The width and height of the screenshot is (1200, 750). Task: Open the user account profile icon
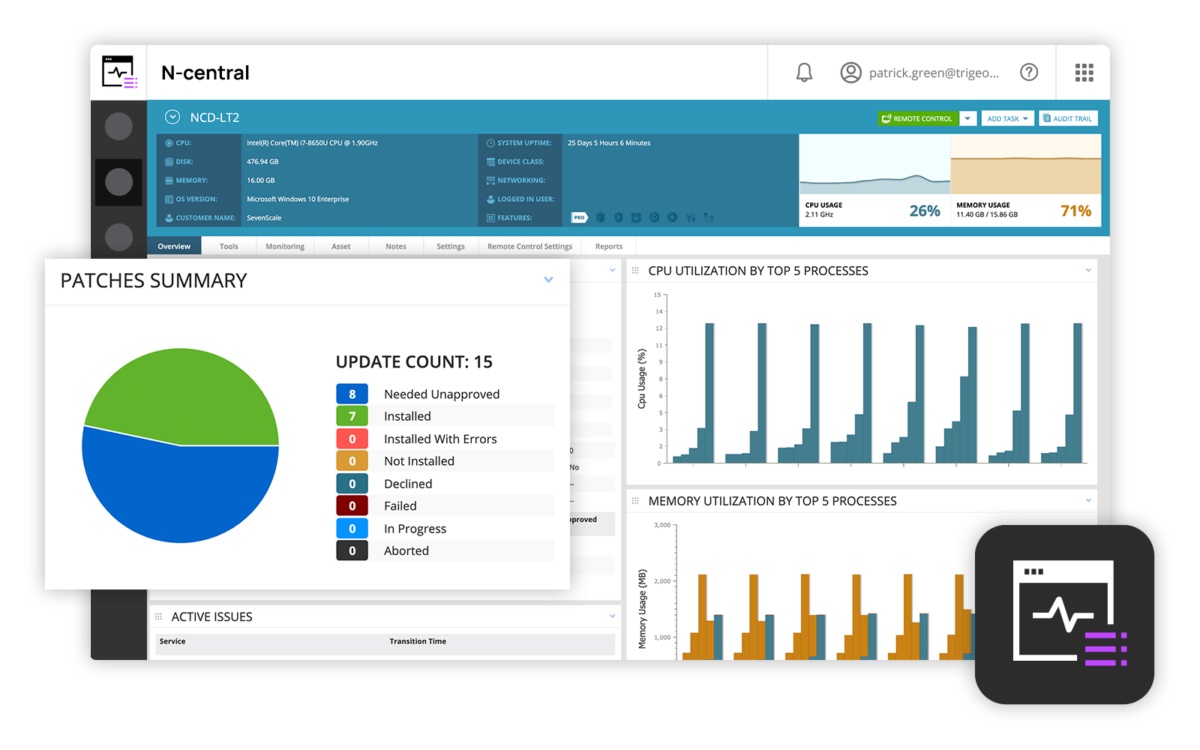click(851, 73)
